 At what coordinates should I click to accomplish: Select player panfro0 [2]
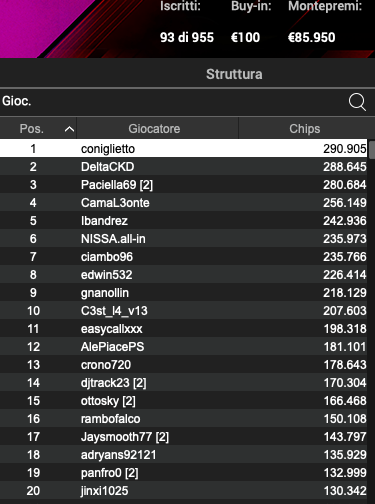click(109, 473)
